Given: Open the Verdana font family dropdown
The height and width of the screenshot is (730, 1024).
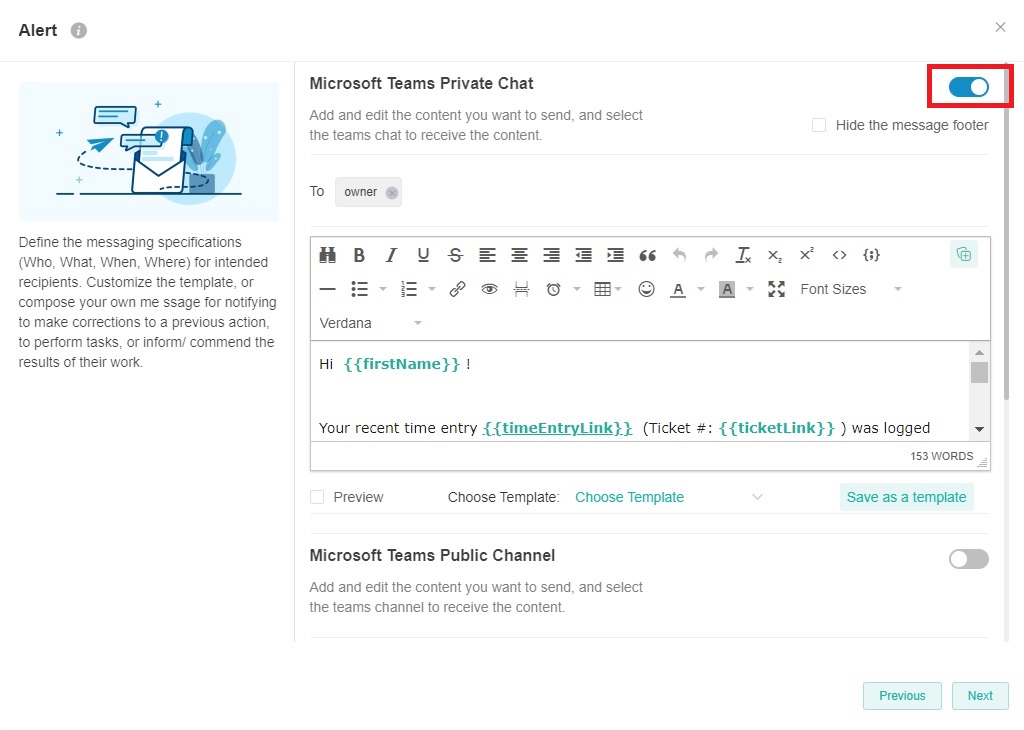Looking at the screenshot, I should pos(370,323).
